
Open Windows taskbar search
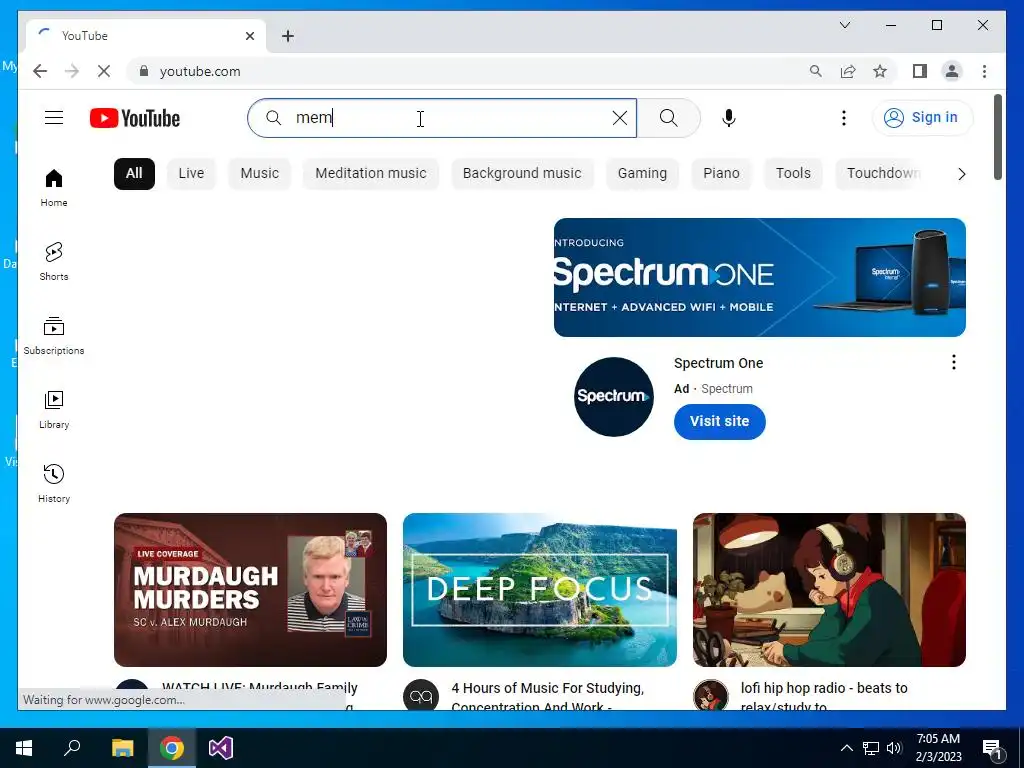[x=72, y=748]
